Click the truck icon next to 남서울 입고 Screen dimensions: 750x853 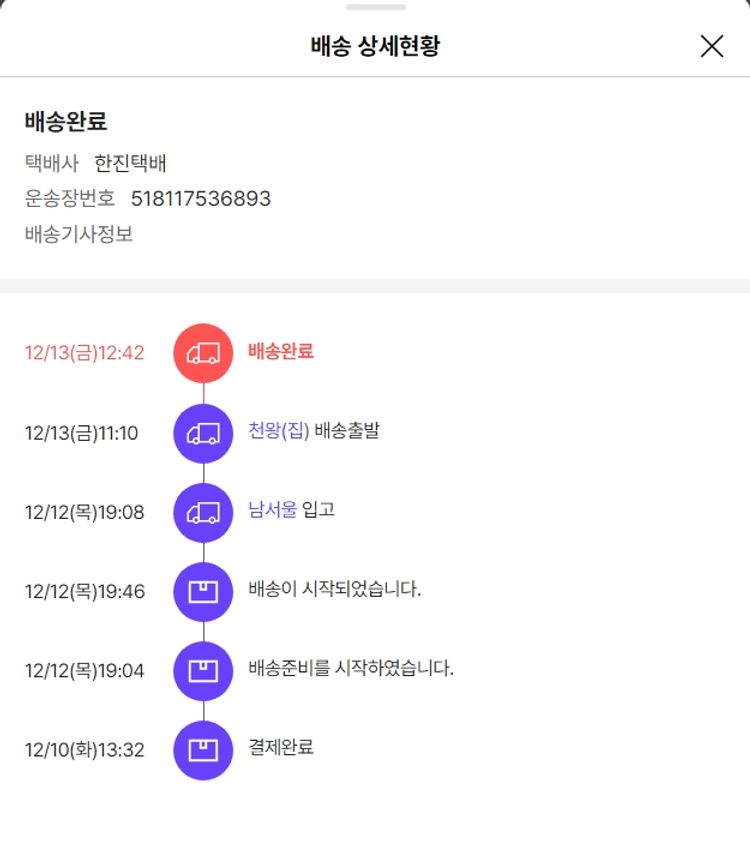[203, 512]
